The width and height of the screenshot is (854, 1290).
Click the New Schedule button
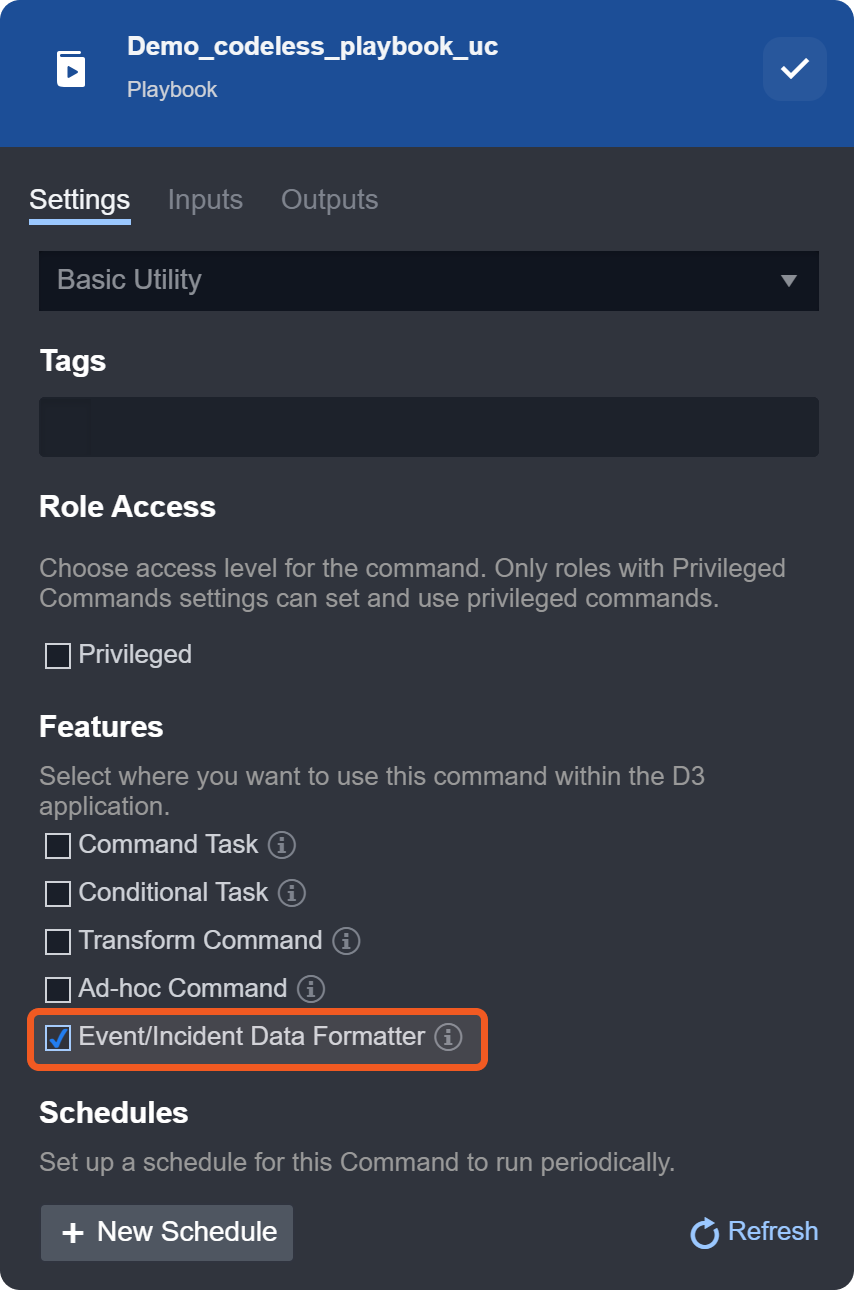pos(167,1232)
